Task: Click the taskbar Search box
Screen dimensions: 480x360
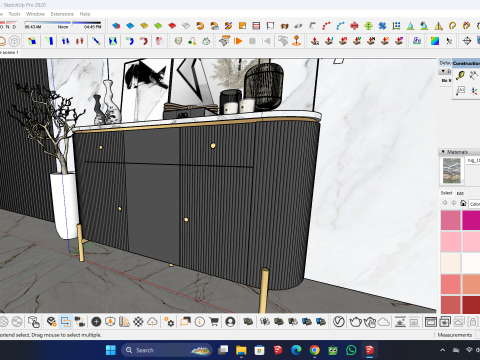Action: [x=167, y=350]
